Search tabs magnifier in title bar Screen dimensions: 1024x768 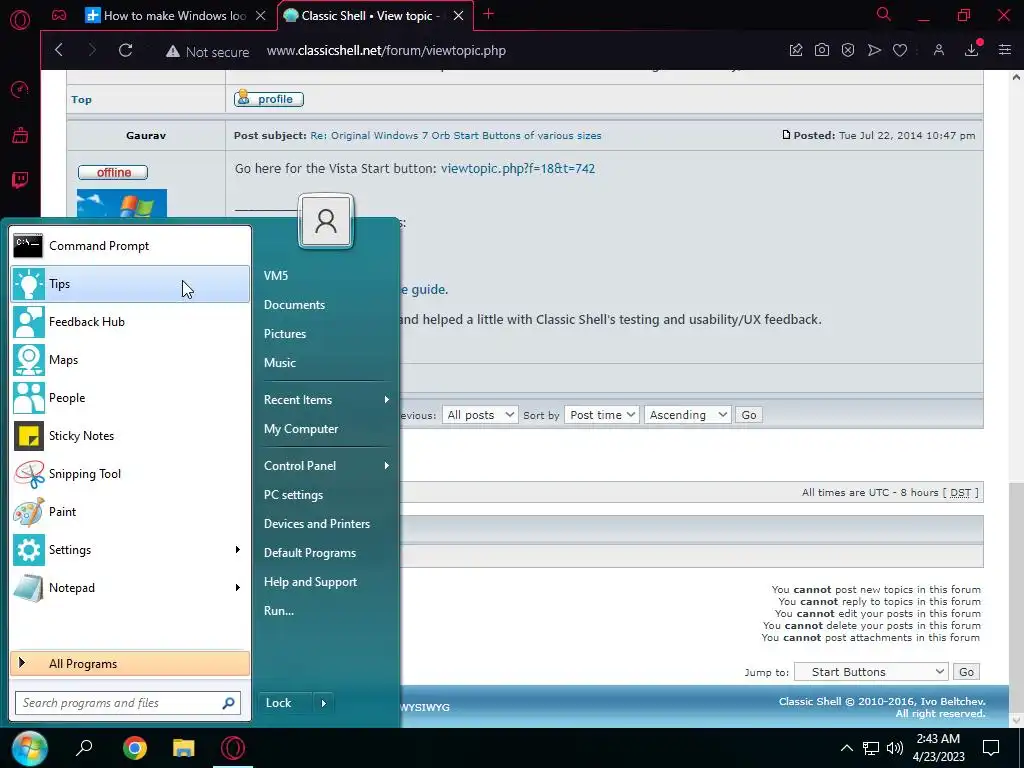tap(883, 14)
